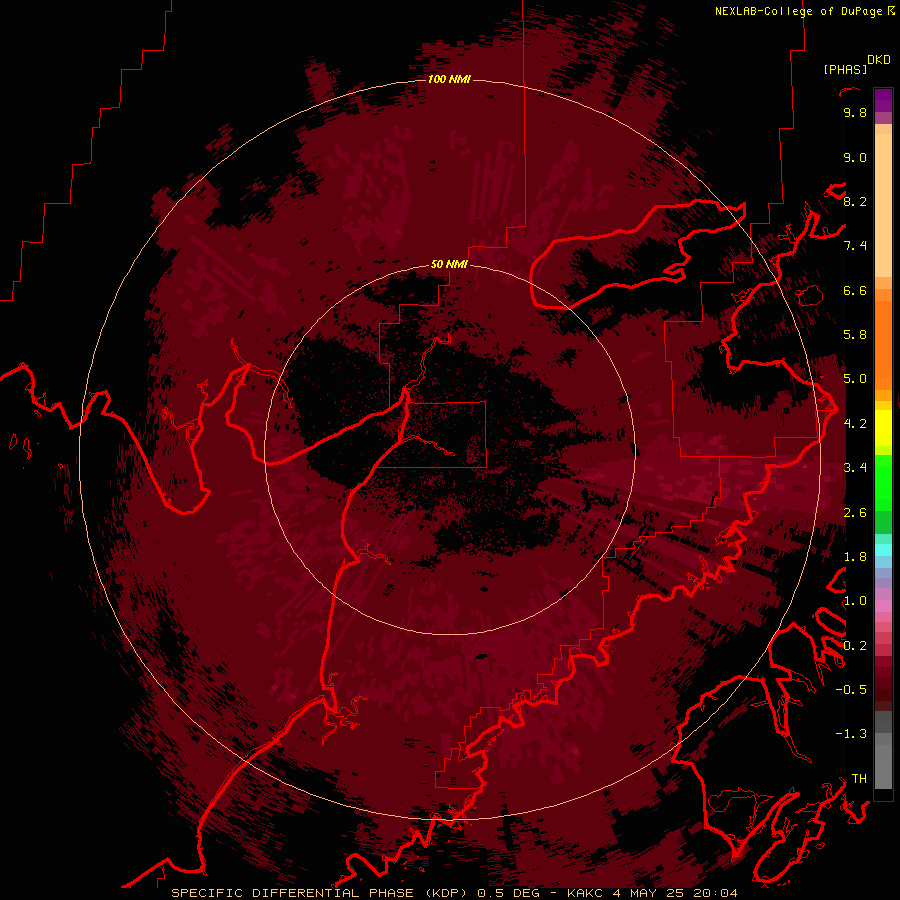Click the -1.3 legend value

pyautogui.click(x=851, y=734)
